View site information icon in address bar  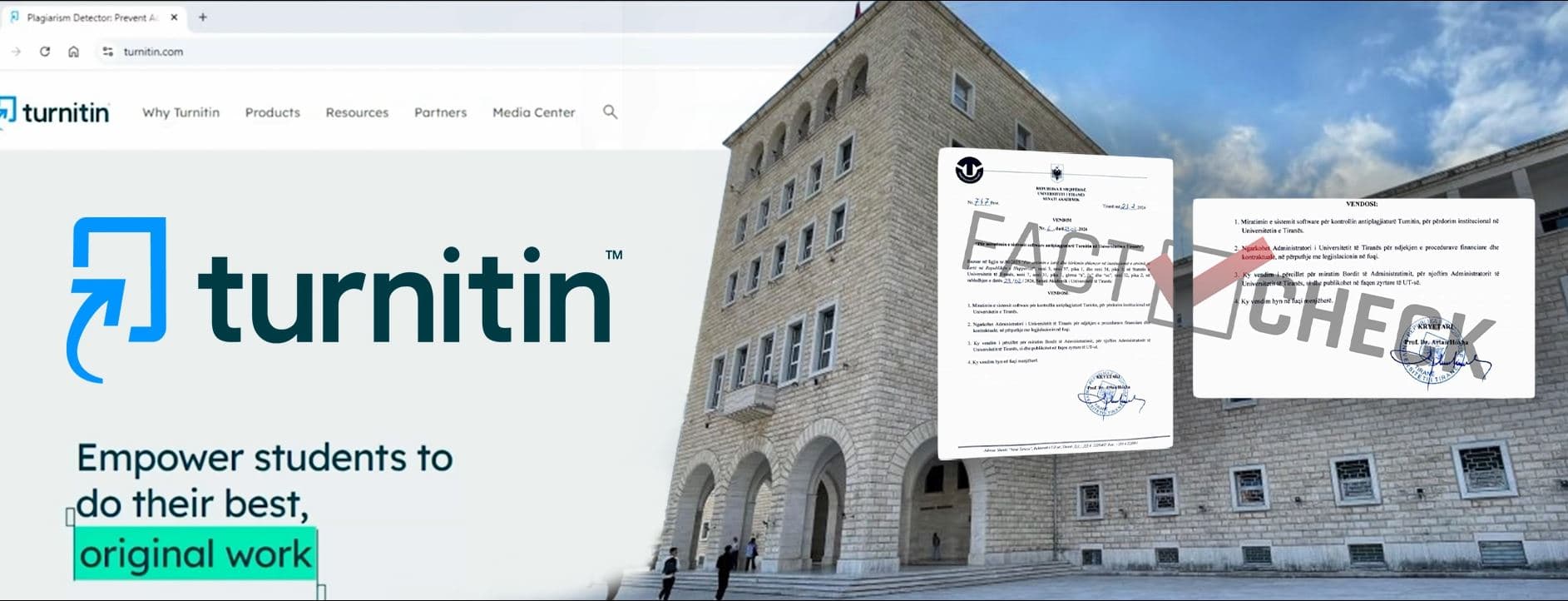[x=107, y=52]
